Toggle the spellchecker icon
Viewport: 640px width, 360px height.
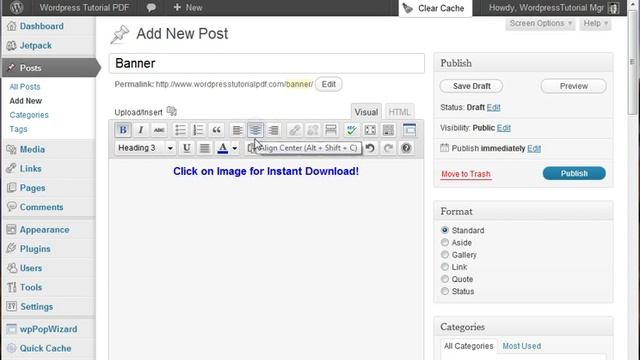click(x=351, y=130)
